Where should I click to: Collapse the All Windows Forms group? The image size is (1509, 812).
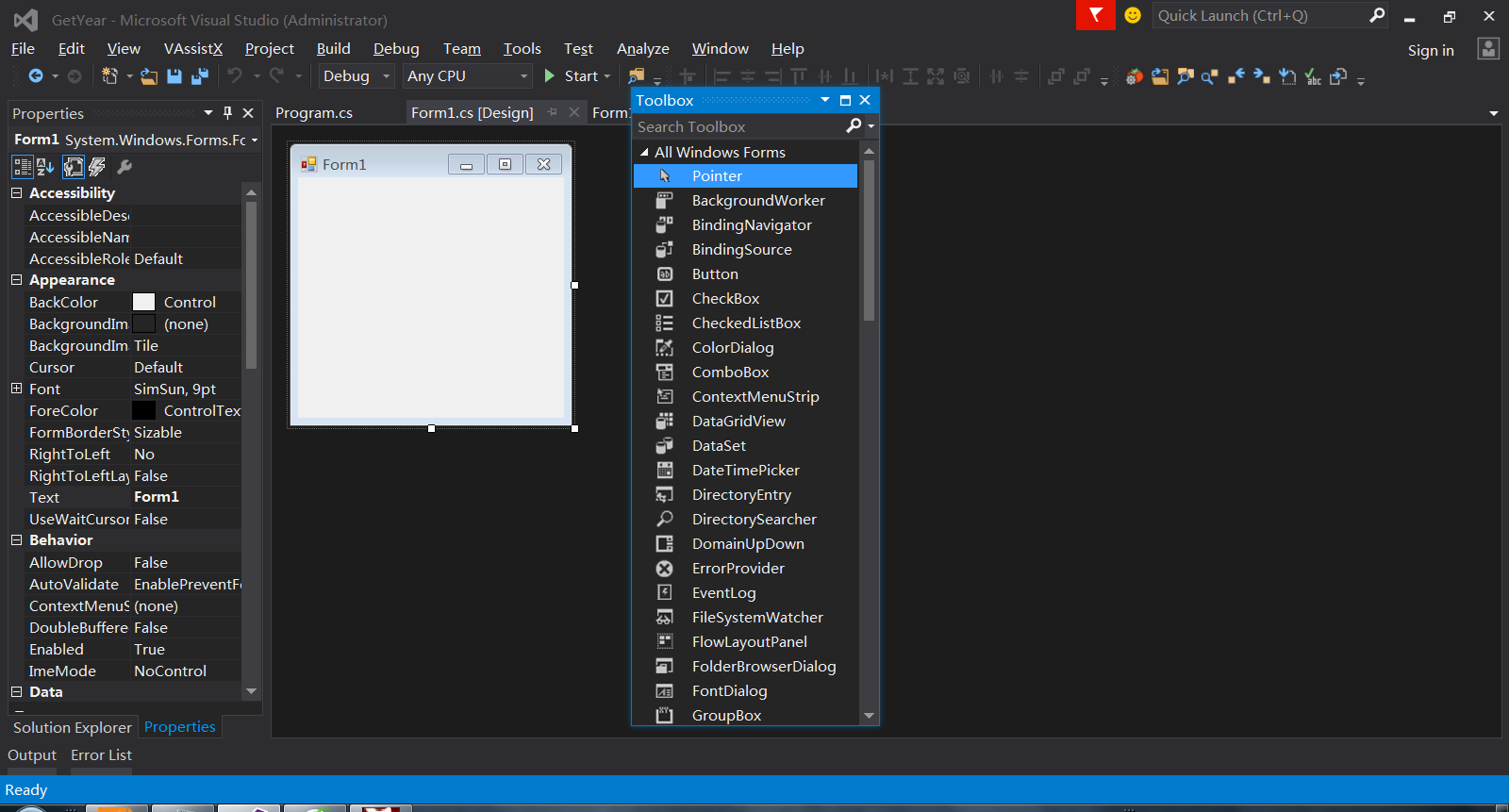coord(644,152)
